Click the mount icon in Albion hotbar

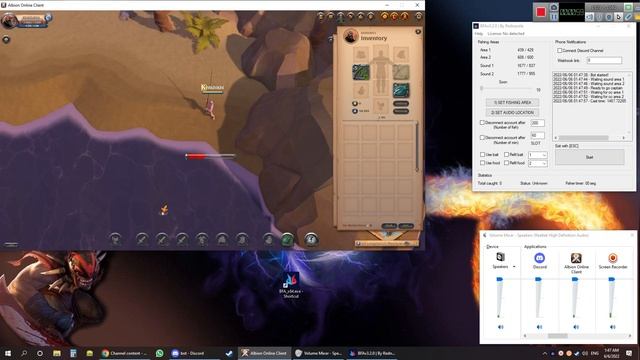click(x=311, y=239)
